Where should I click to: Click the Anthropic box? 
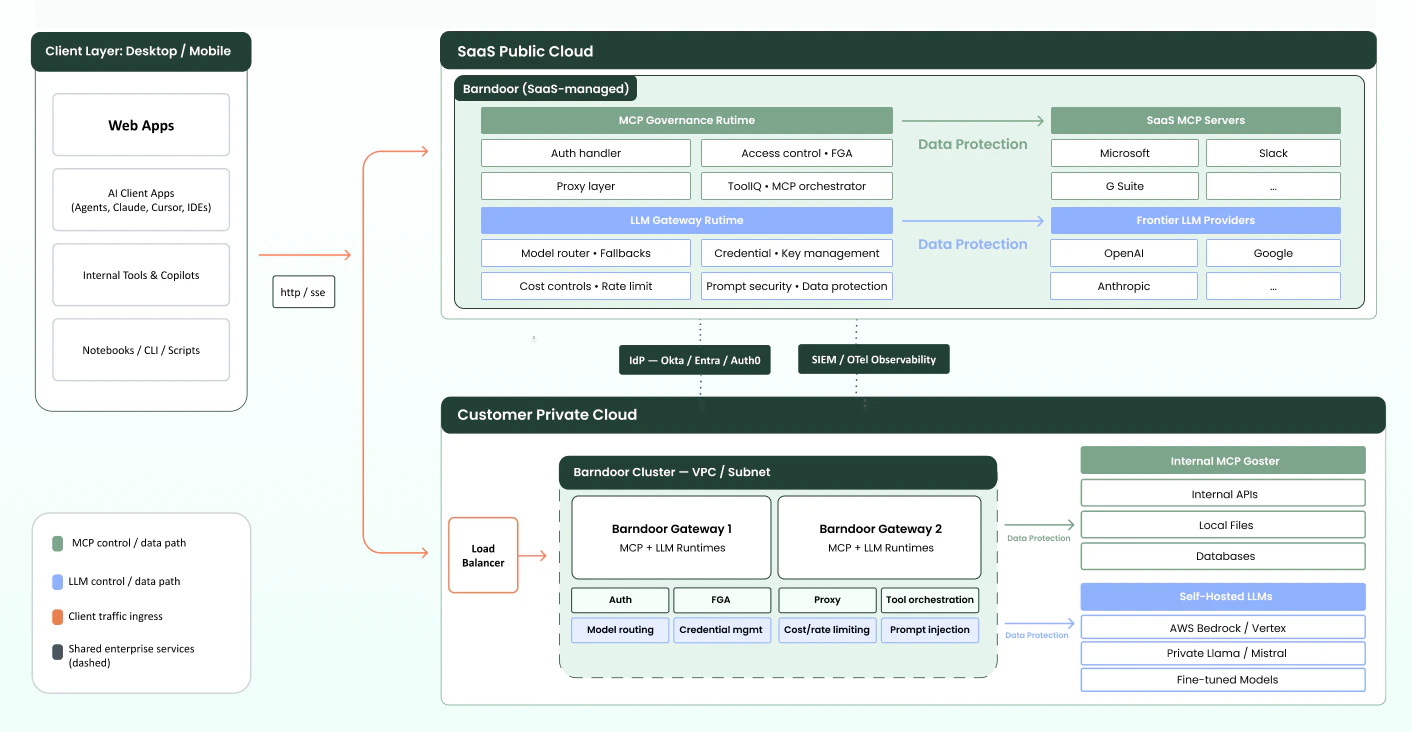[x=1125, y=286]
